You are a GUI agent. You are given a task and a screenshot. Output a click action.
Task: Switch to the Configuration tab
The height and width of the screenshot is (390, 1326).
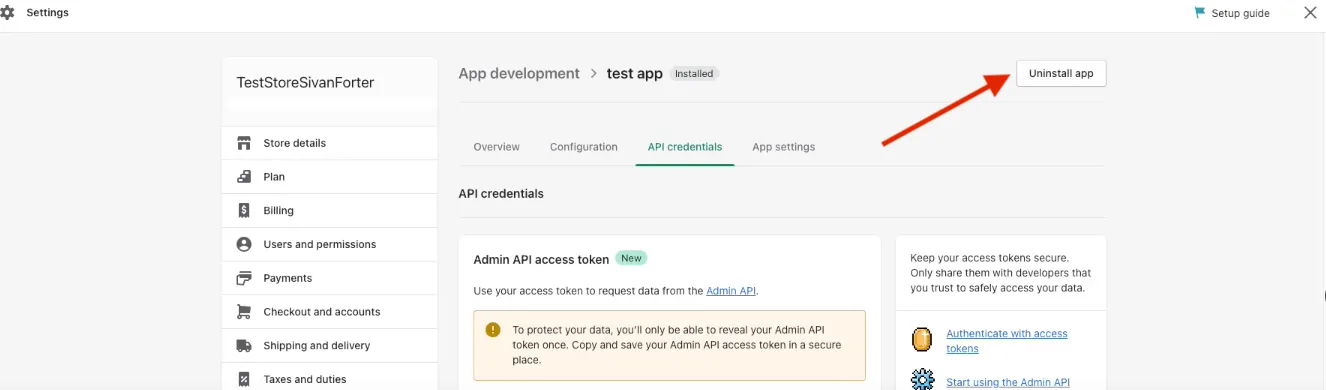(584, 147)
